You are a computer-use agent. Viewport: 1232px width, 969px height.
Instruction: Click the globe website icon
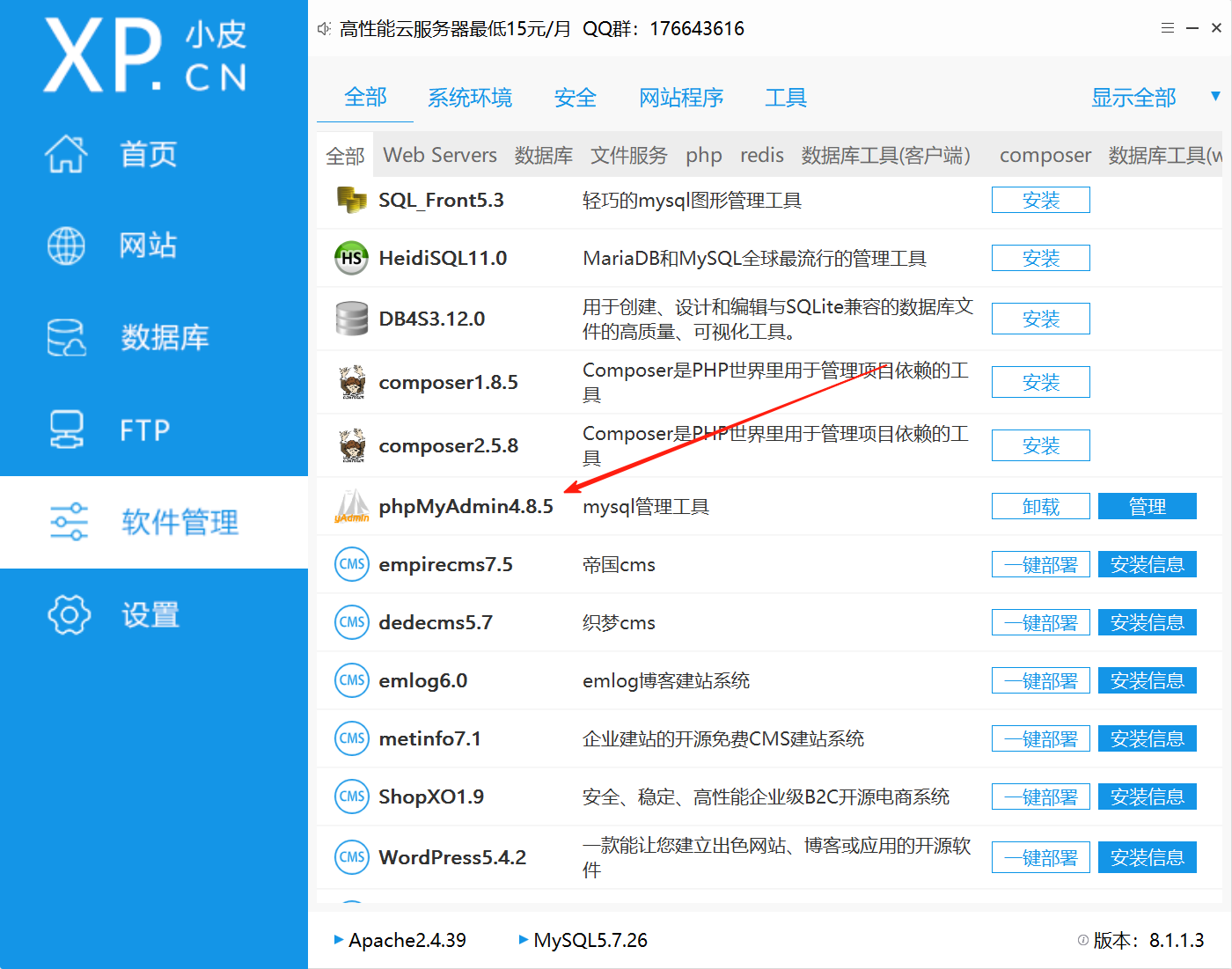coord(66,246)
